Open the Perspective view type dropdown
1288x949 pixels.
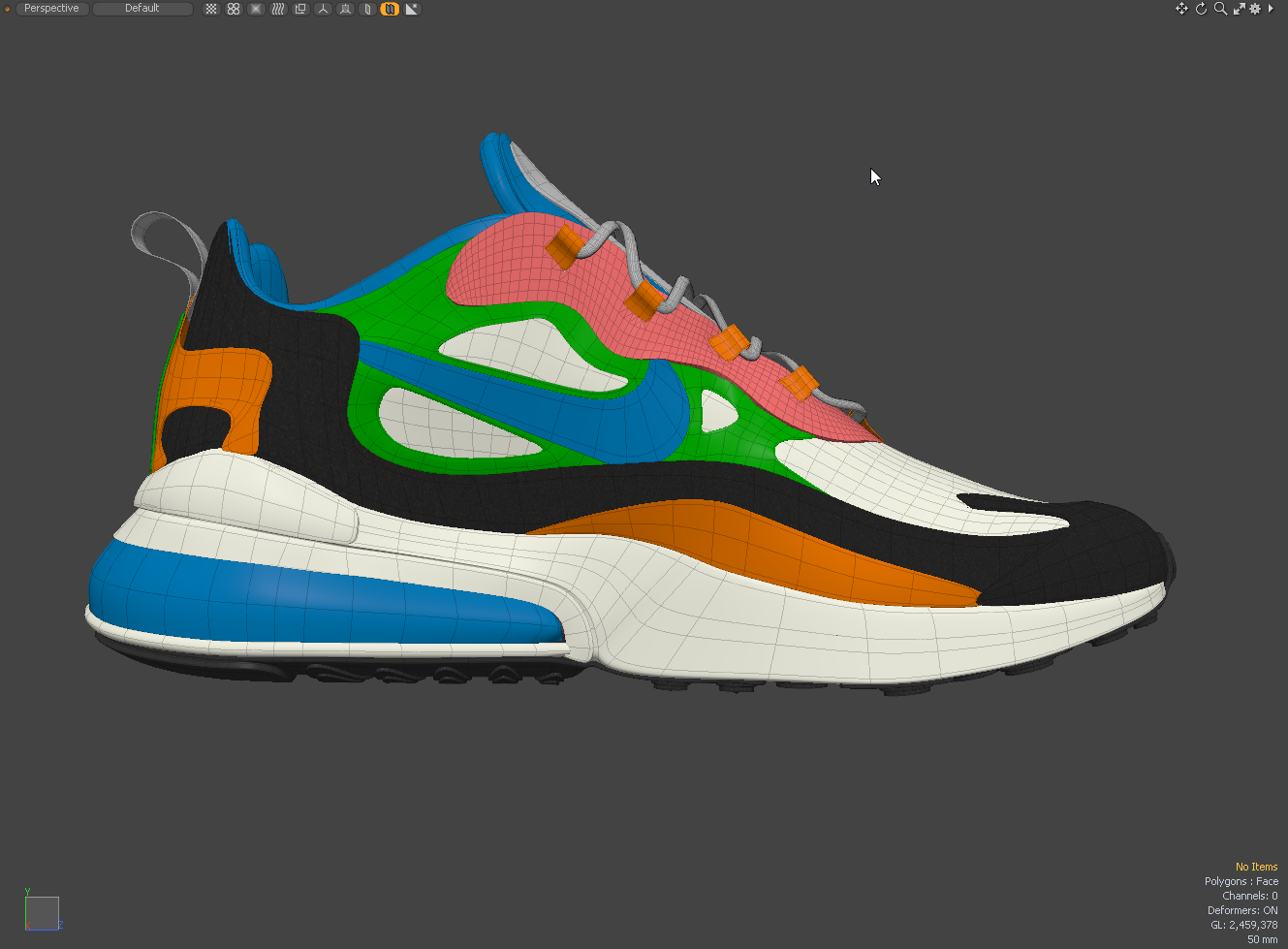coord(51,9)
